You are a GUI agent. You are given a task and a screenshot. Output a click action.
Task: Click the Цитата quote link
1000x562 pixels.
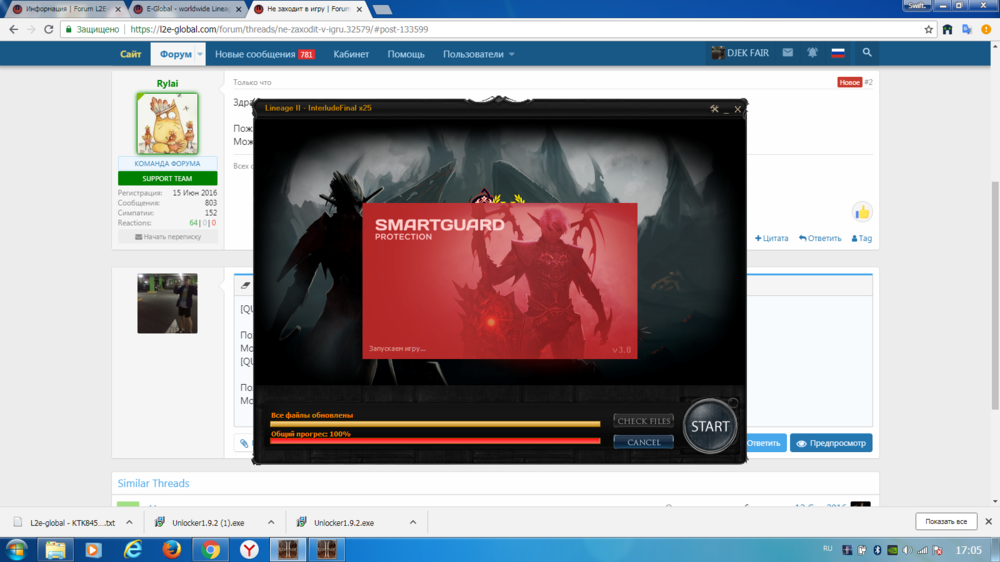pos(772,238)
